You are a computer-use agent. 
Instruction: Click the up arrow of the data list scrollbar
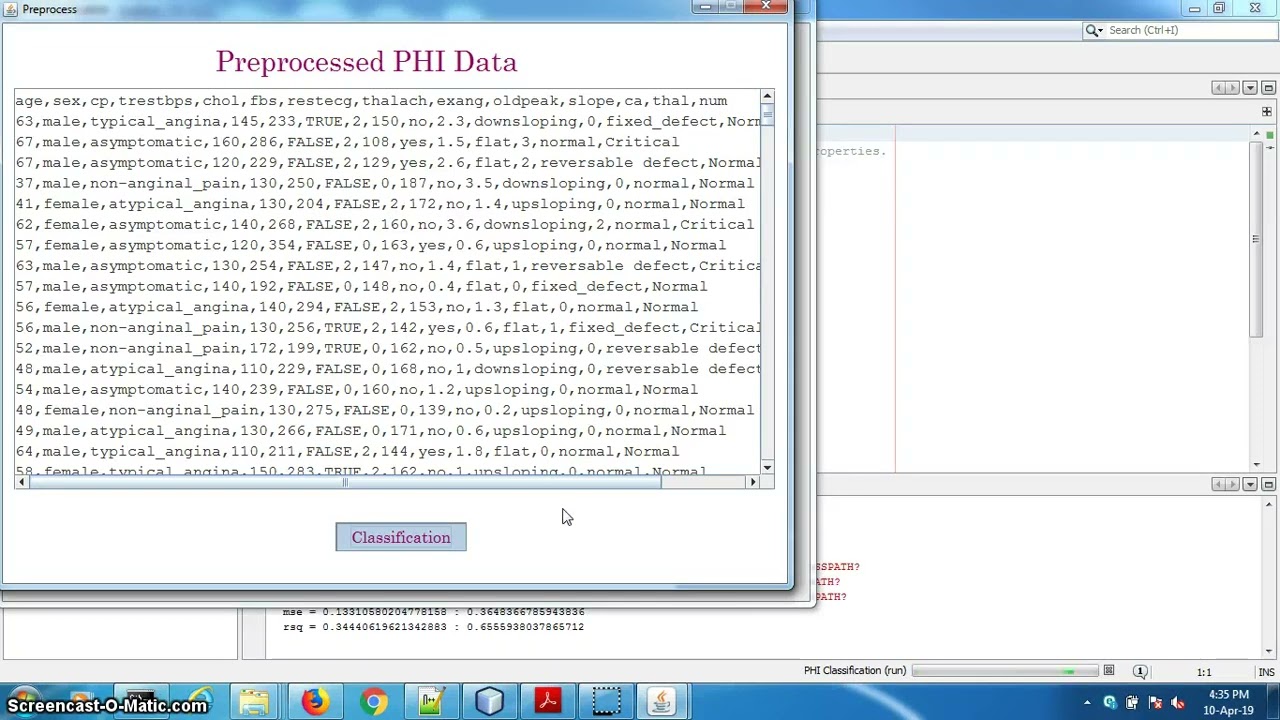click(x=767, y=97)
